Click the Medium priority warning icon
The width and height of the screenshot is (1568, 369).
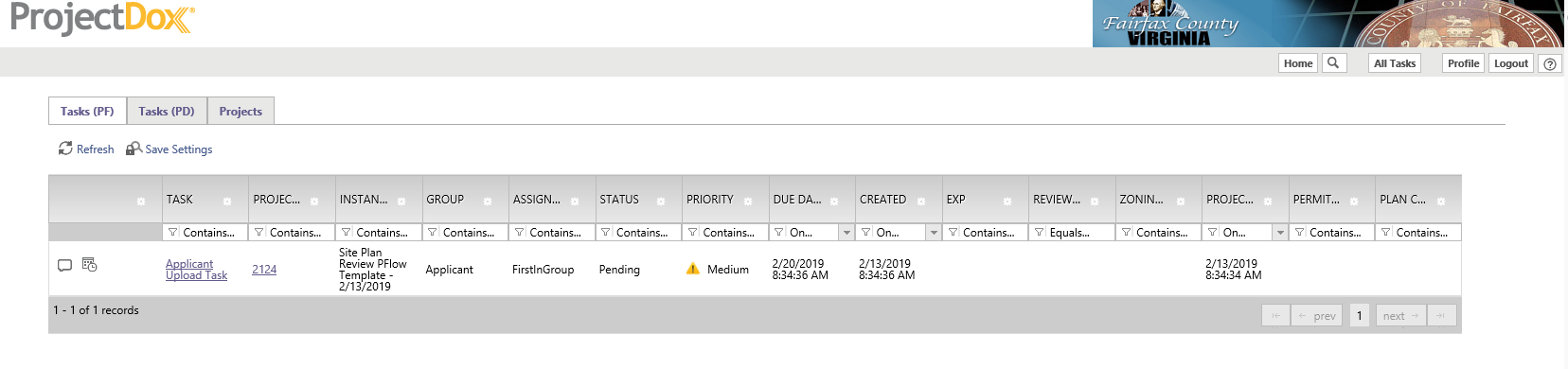(x=693, y=269)
